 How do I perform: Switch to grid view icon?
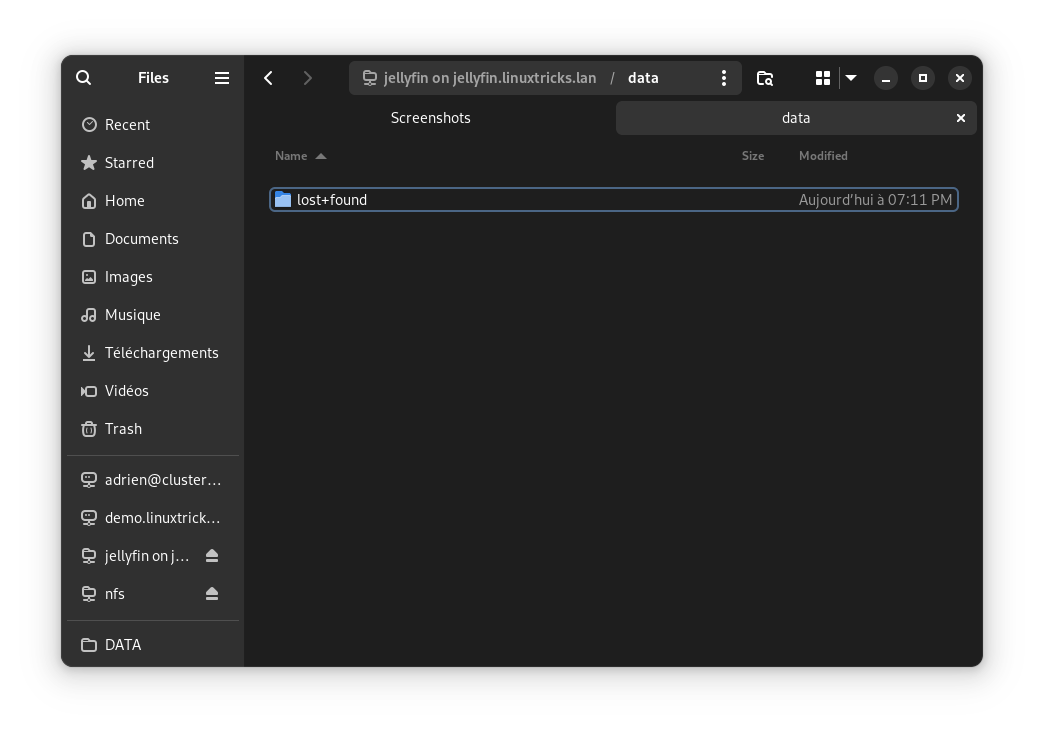pos(823,78)
